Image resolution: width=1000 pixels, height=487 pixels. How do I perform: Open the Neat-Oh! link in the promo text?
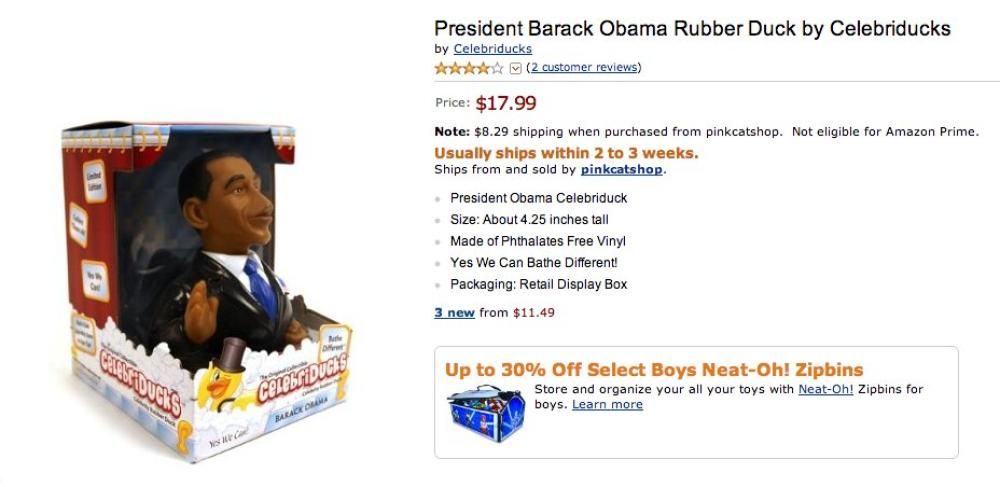[826, 389]
